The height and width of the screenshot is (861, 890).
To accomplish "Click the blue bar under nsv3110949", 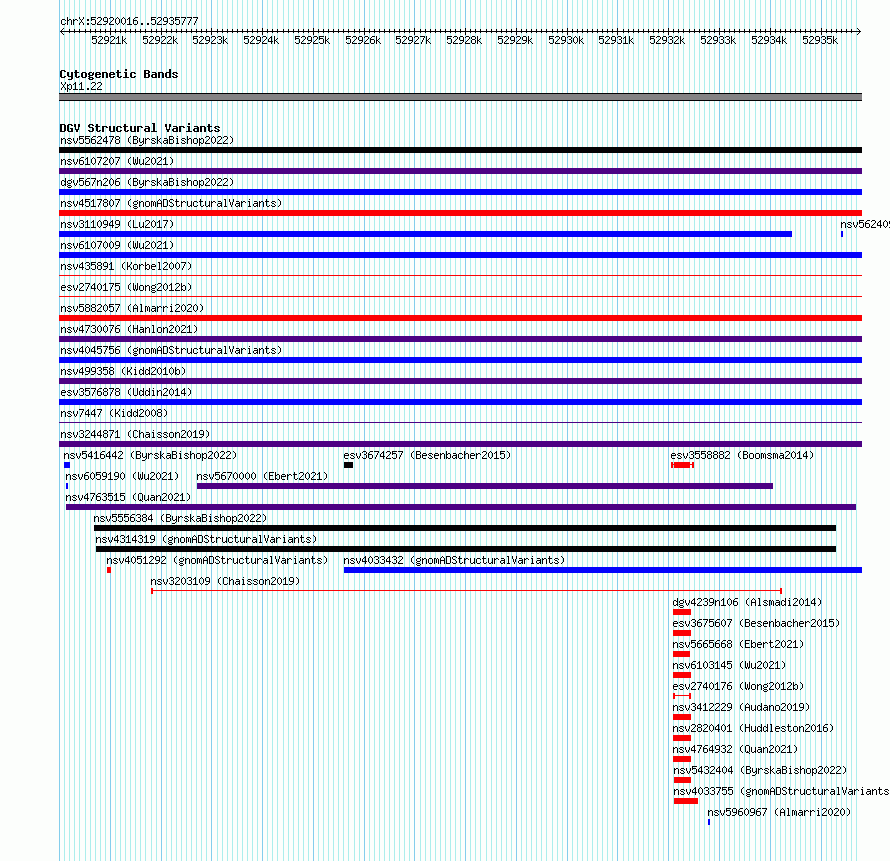I will pos(426,234).
